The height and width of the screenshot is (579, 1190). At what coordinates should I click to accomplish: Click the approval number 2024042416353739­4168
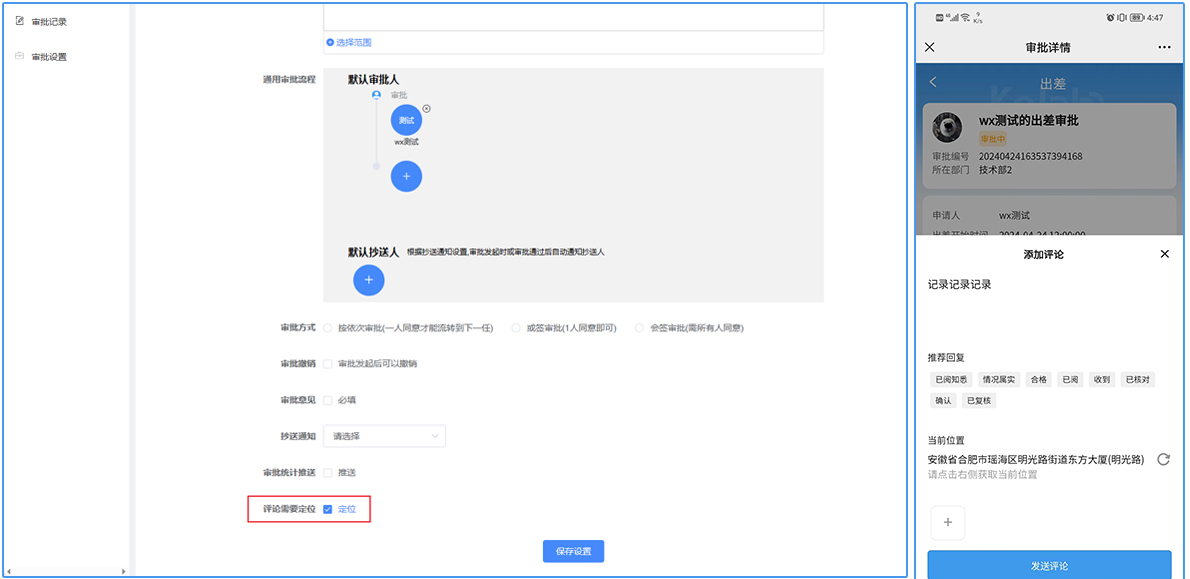pos(1031,156)
